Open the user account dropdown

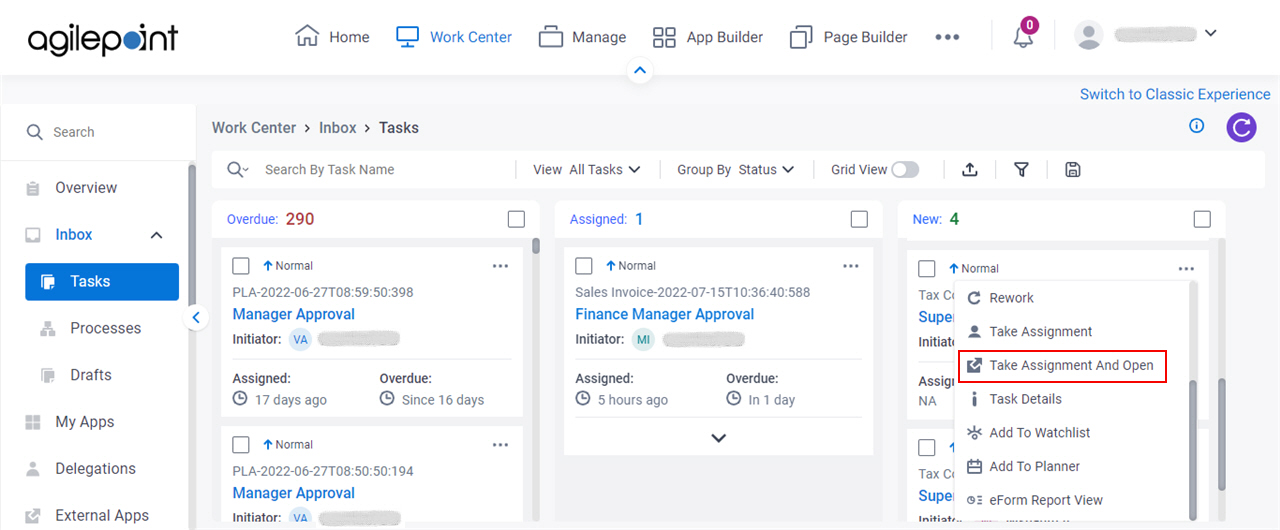(1211, 33)
